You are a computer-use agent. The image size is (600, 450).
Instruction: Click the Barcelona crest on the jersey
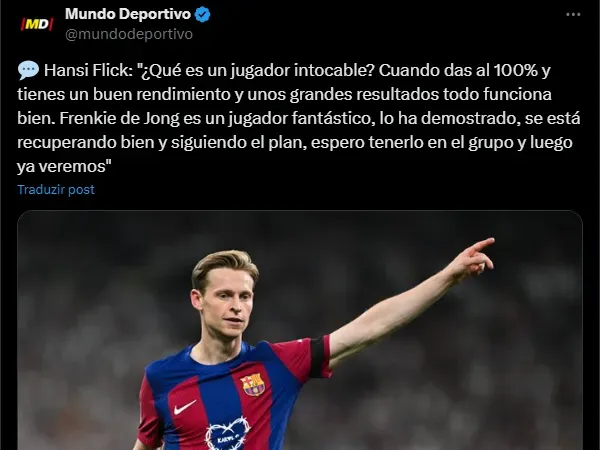253,384
